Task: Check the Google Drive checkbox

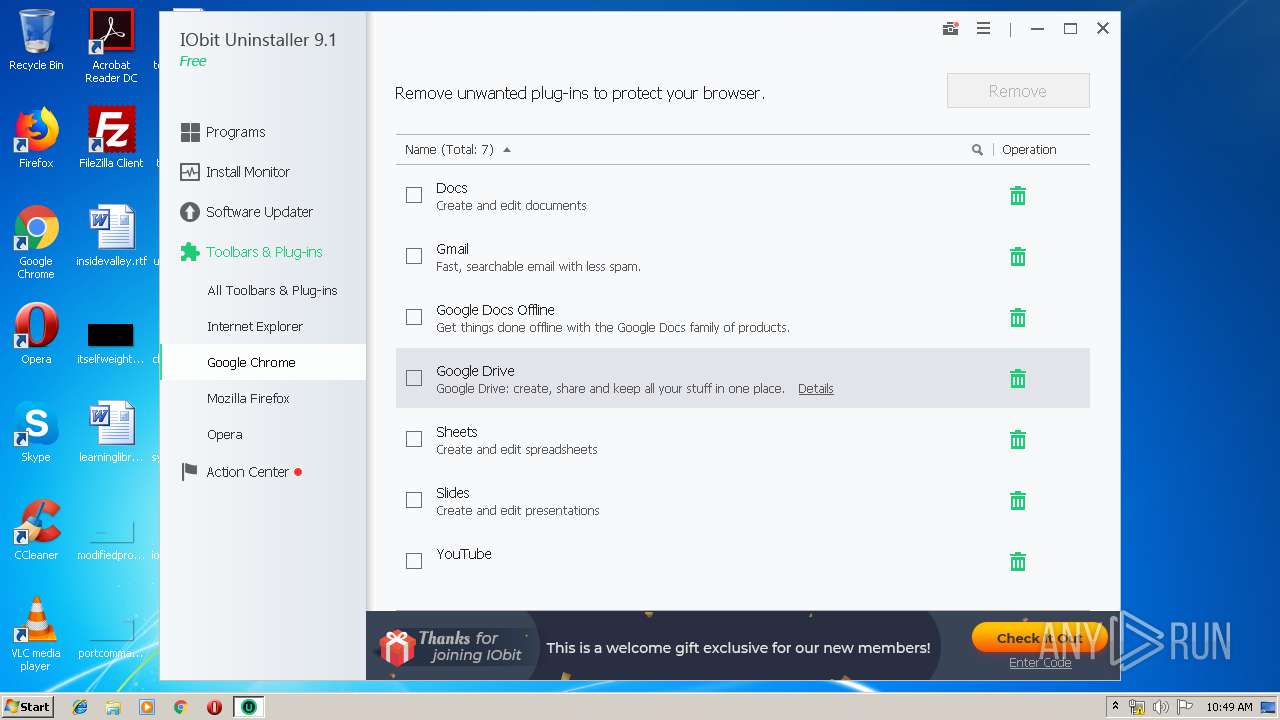Action: coord(414,379)
